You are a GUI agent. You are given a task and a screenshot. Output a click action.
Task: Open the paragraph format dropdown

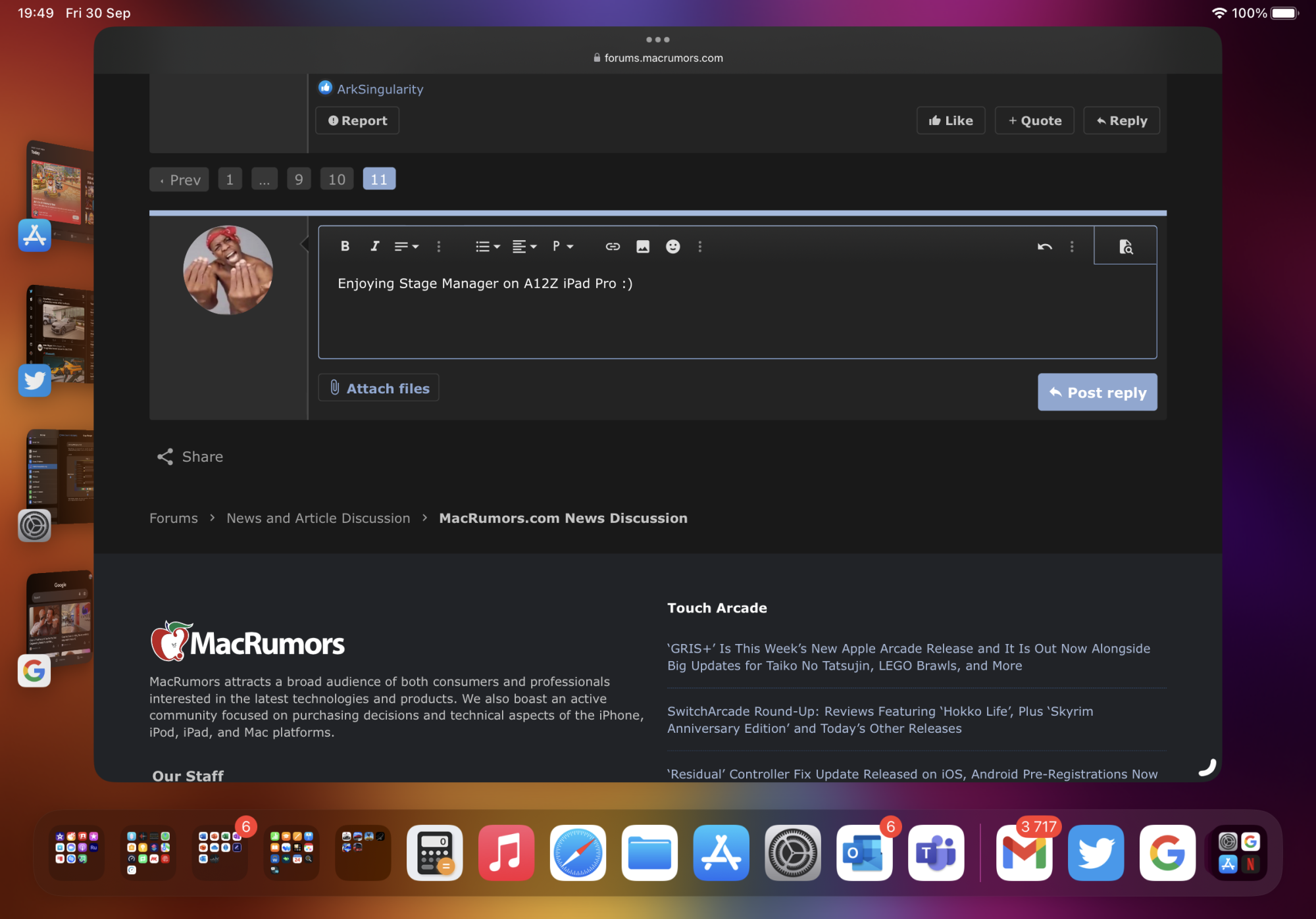563,246
